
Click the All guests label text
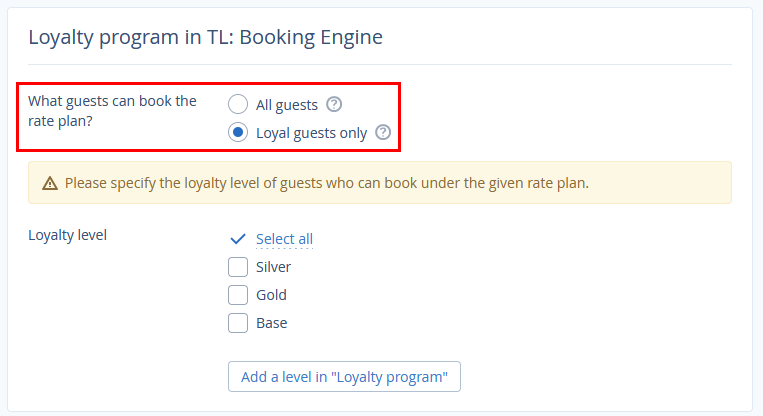pyautogui.click(x=287, y=105)
